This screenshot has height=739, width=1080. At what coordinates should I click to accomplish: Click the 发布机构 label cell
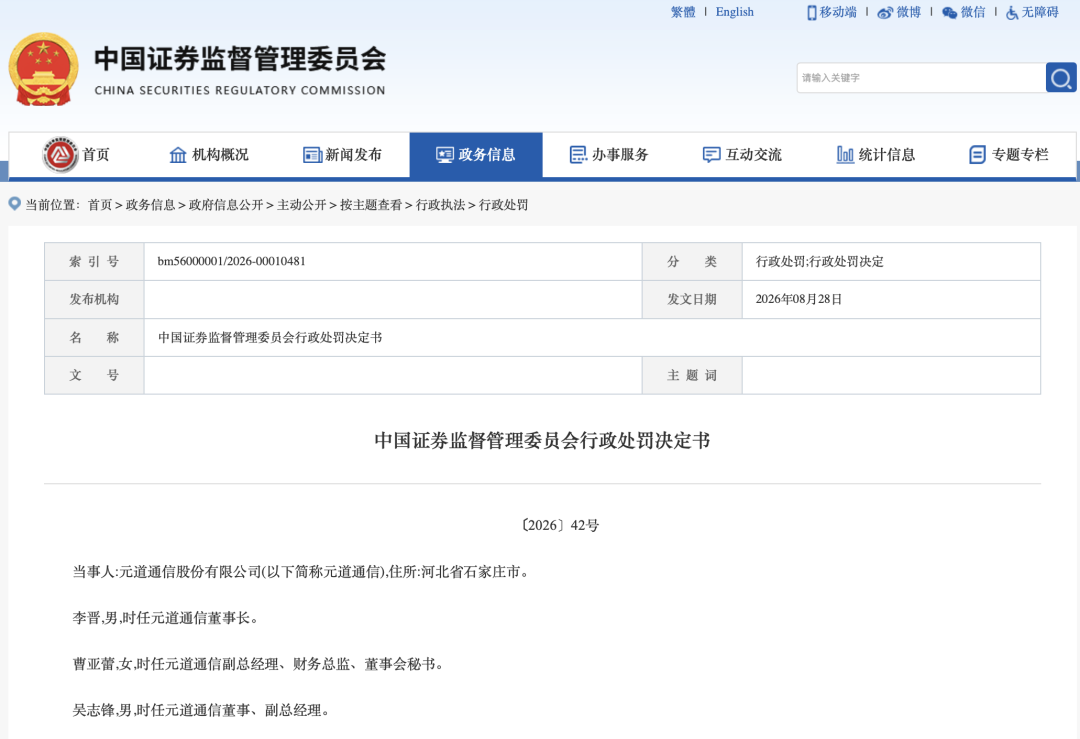point(94,299)
